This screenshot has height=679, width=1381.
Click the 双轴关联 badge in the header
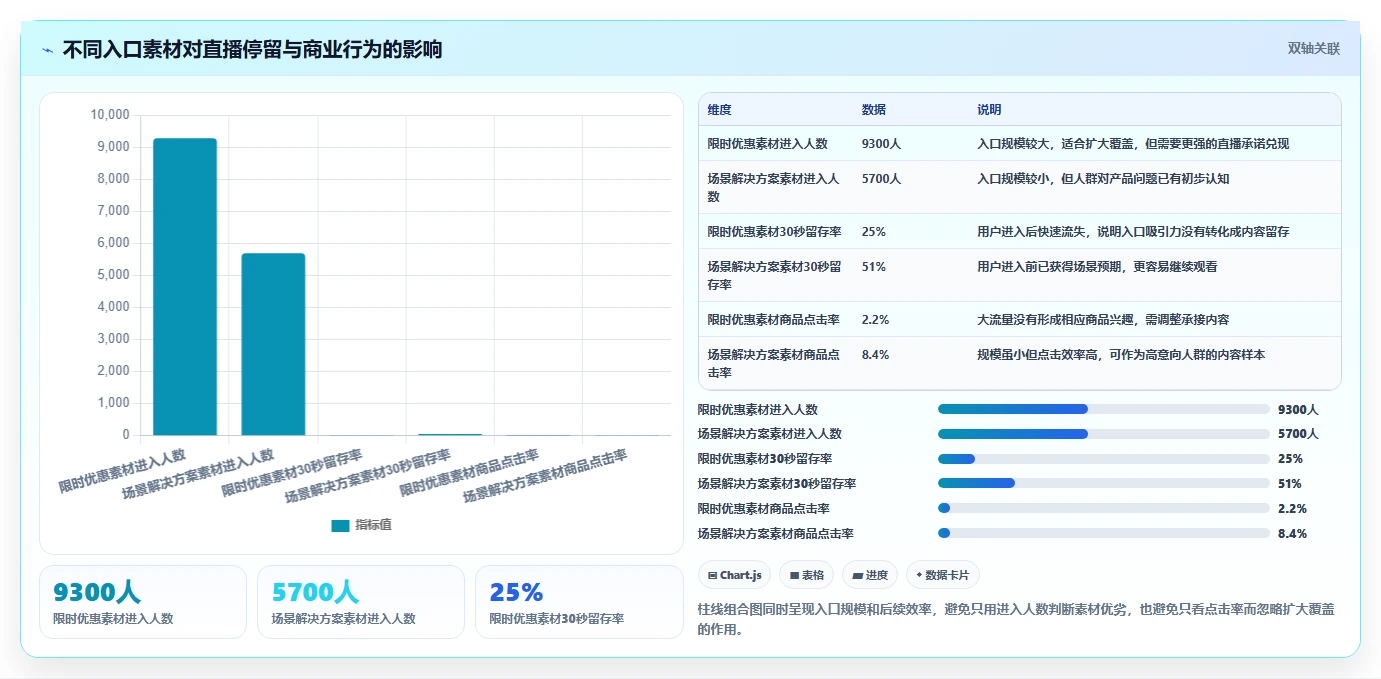(1313, 48)
